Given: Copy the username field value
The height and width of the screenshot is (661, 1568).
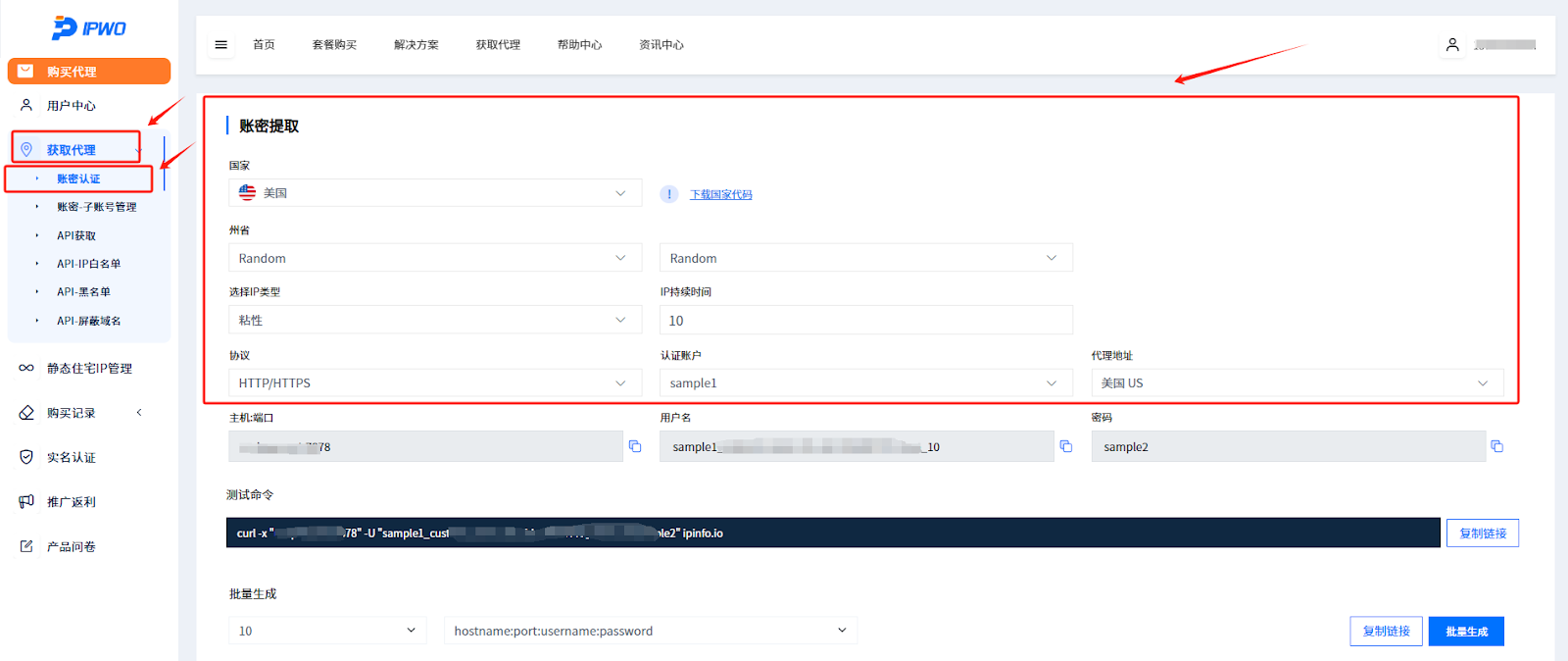Looking at the screenshot, I should click(x=1066, y=446).
